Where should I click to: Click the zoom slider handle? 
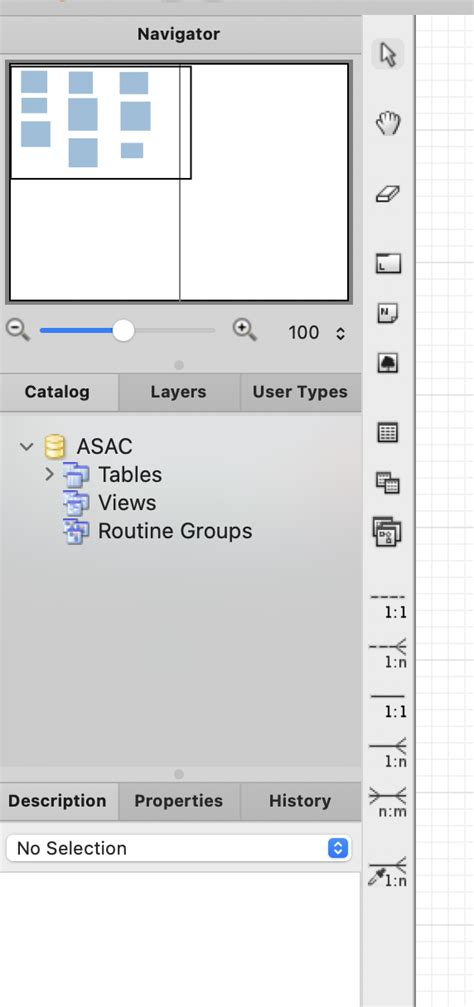tap(123, 331)
